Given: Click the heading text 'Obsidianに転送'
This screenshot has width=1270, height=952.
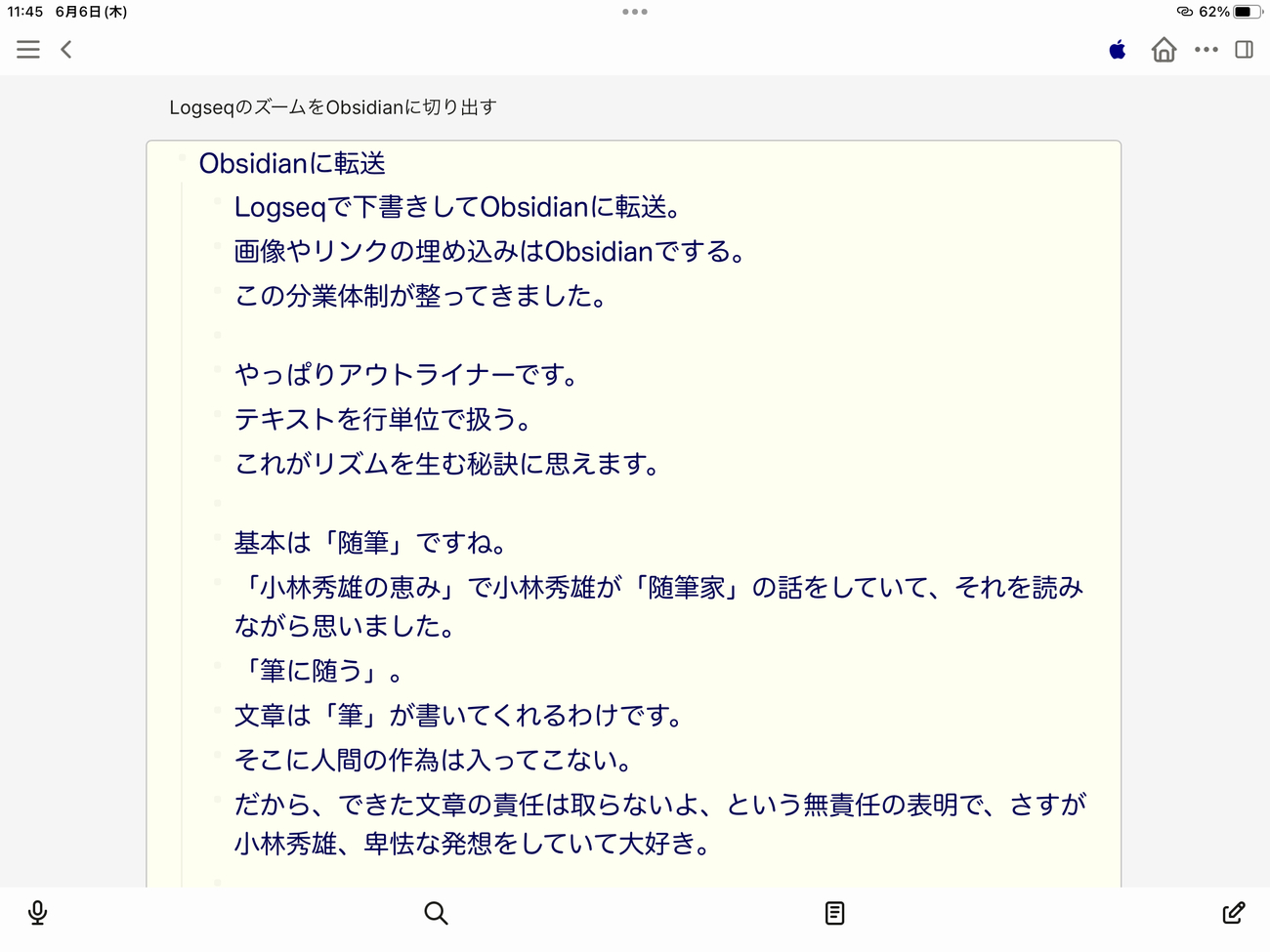Looking at the screenshot, I should pos(292,163).
